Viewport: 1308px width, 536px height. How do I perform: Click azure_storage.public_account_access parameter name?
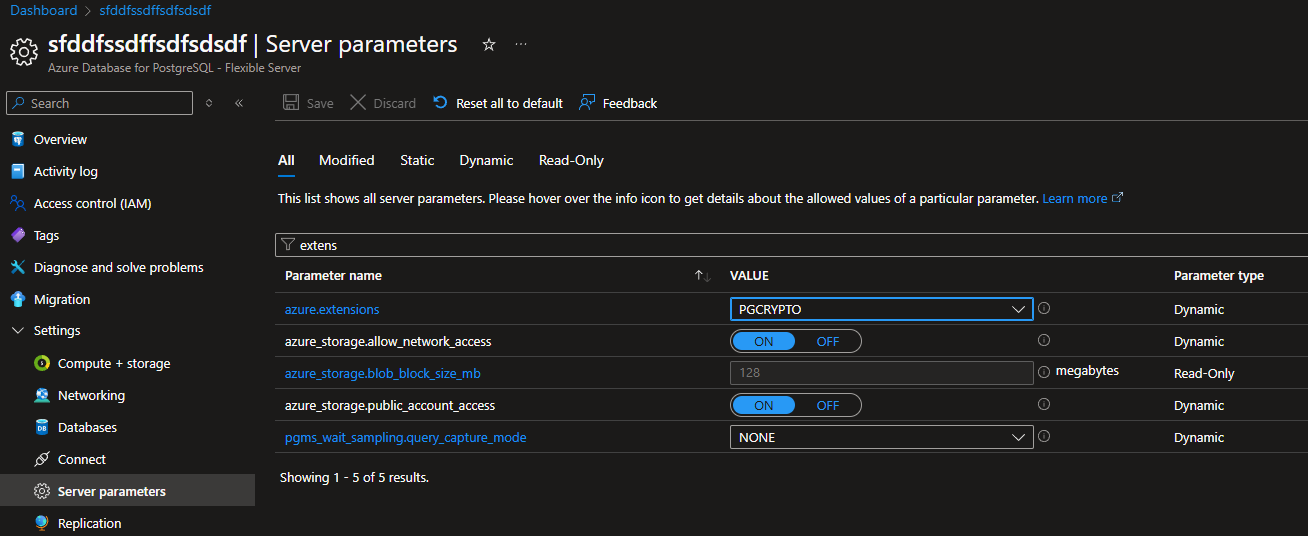(390, 405)
